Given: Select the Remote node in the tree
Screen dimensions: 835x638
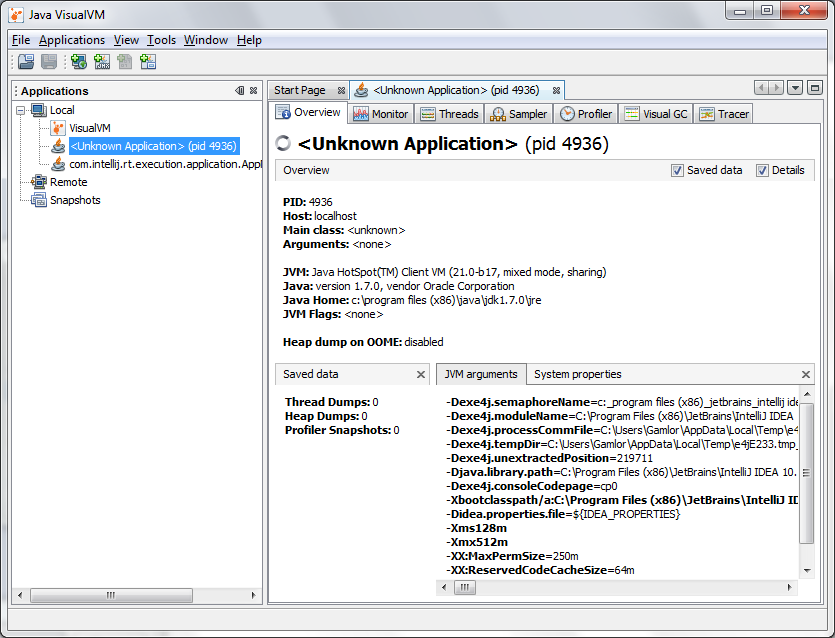Looking at the screenshot, I should click(x=68, y=182).
